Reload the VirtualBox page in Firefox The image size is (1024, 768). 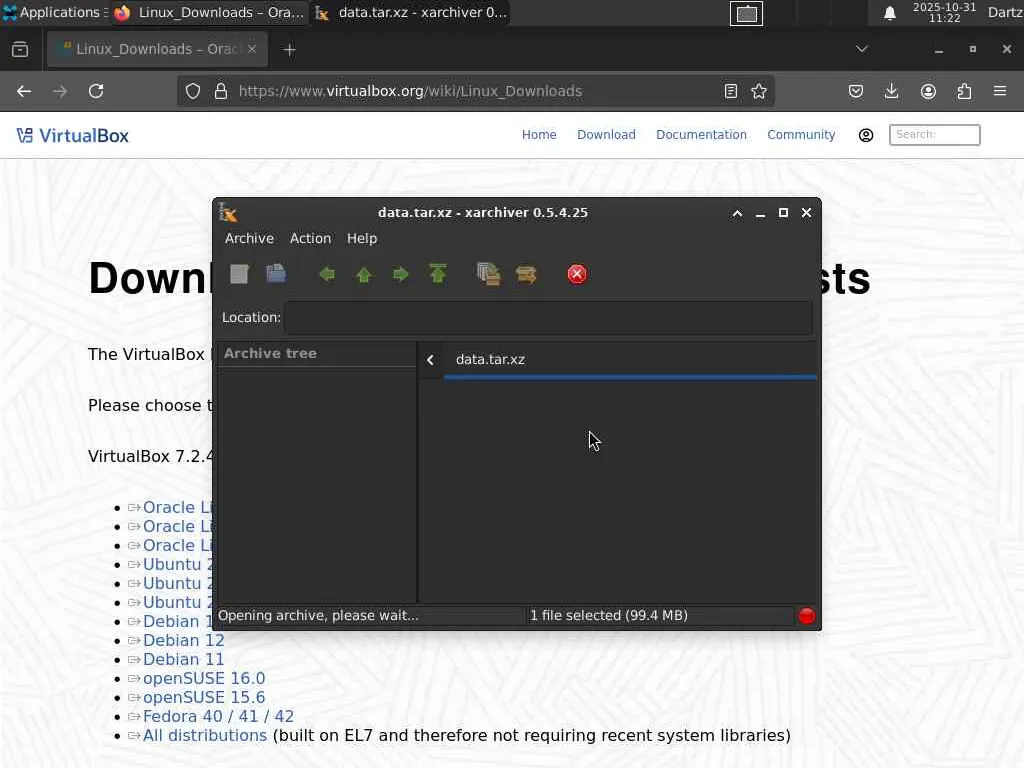[x=96, y=91]
